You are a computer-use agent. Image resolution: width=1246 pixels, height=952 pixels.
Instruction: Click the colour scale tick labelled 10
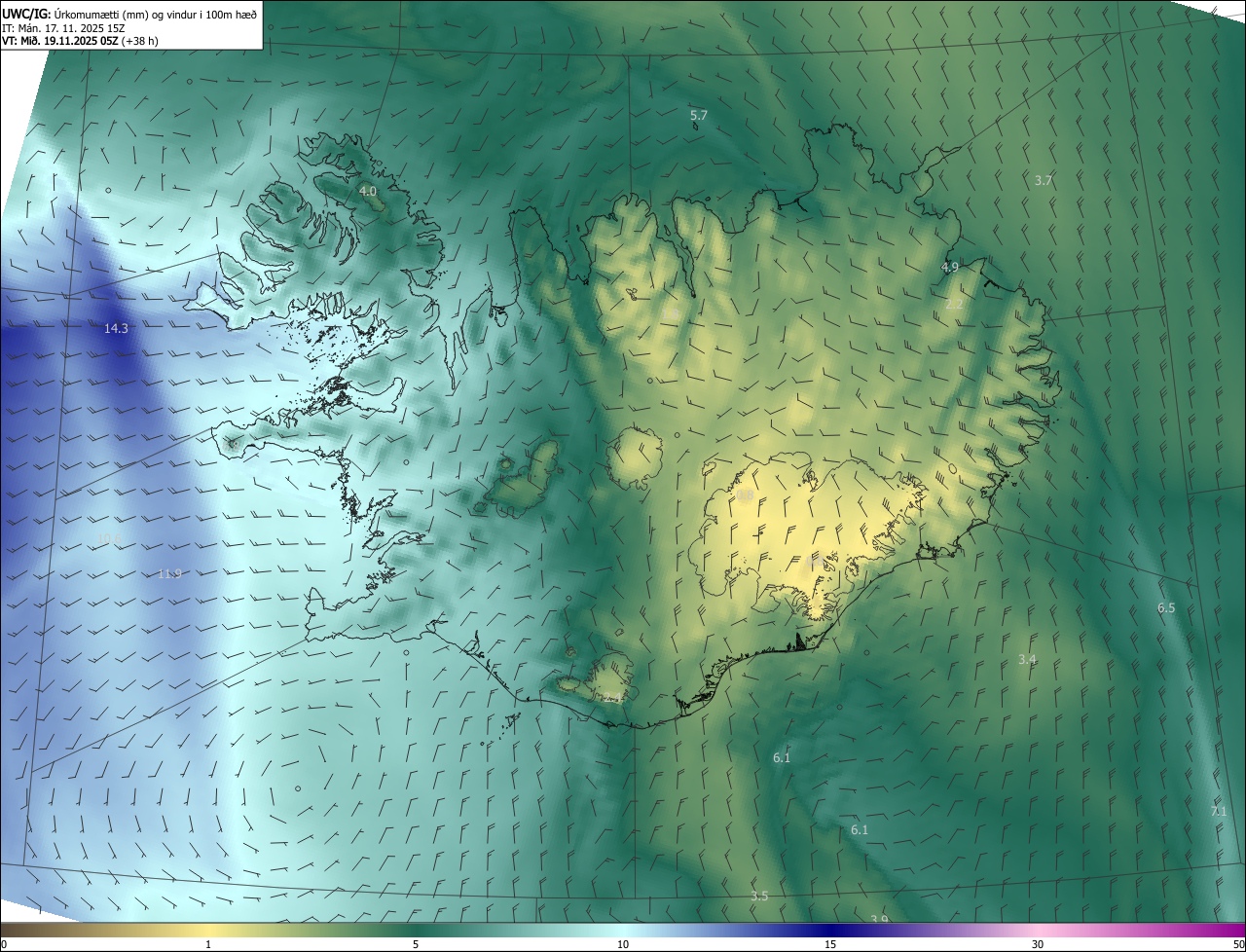(x=623, y=944)
